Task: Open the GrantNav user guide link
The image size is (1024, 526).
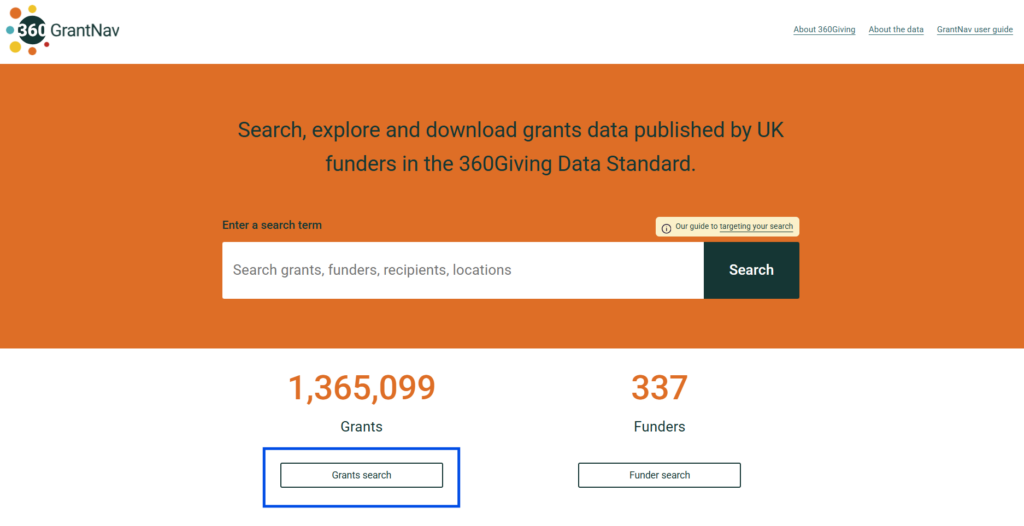Action: point(974,30)
